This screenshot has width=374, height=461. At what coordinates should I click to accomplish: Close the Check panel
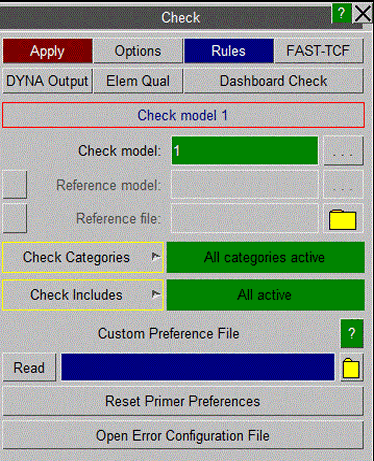[x=362, y=13]
